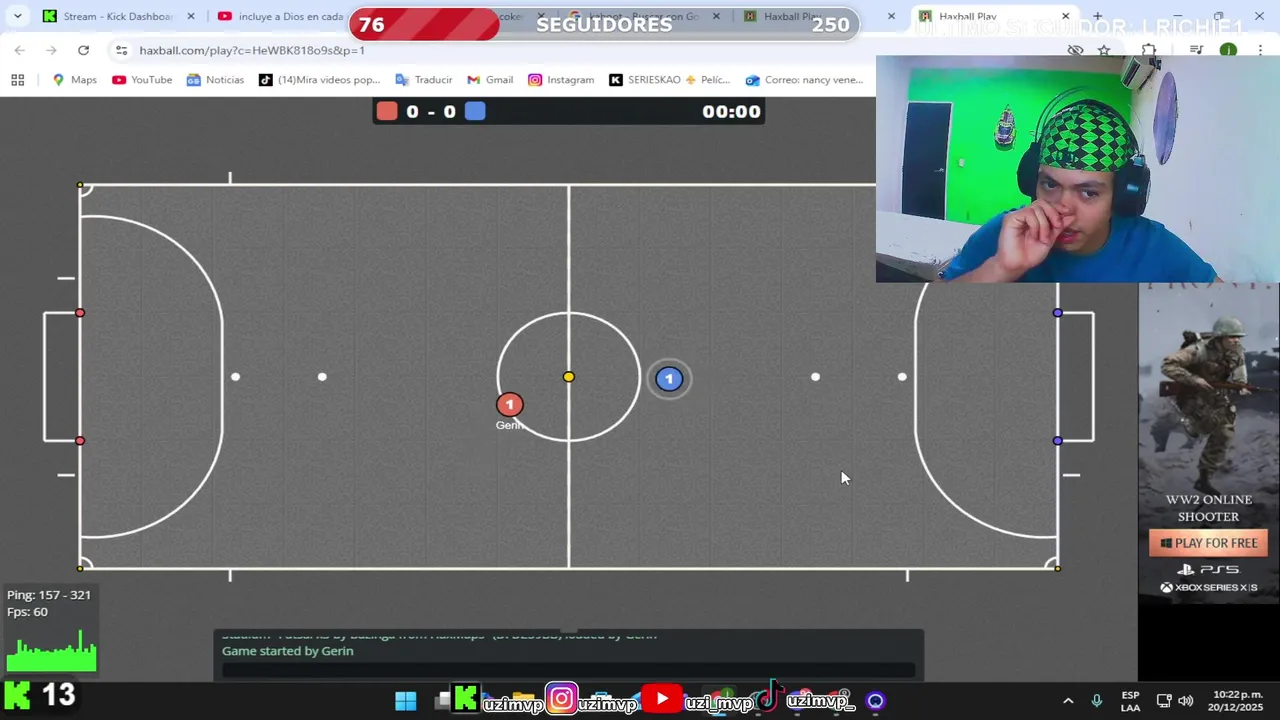The width and height of the screenshot is (1280, 720).
Task: Go forward in browser history
Action: point(51,50)
